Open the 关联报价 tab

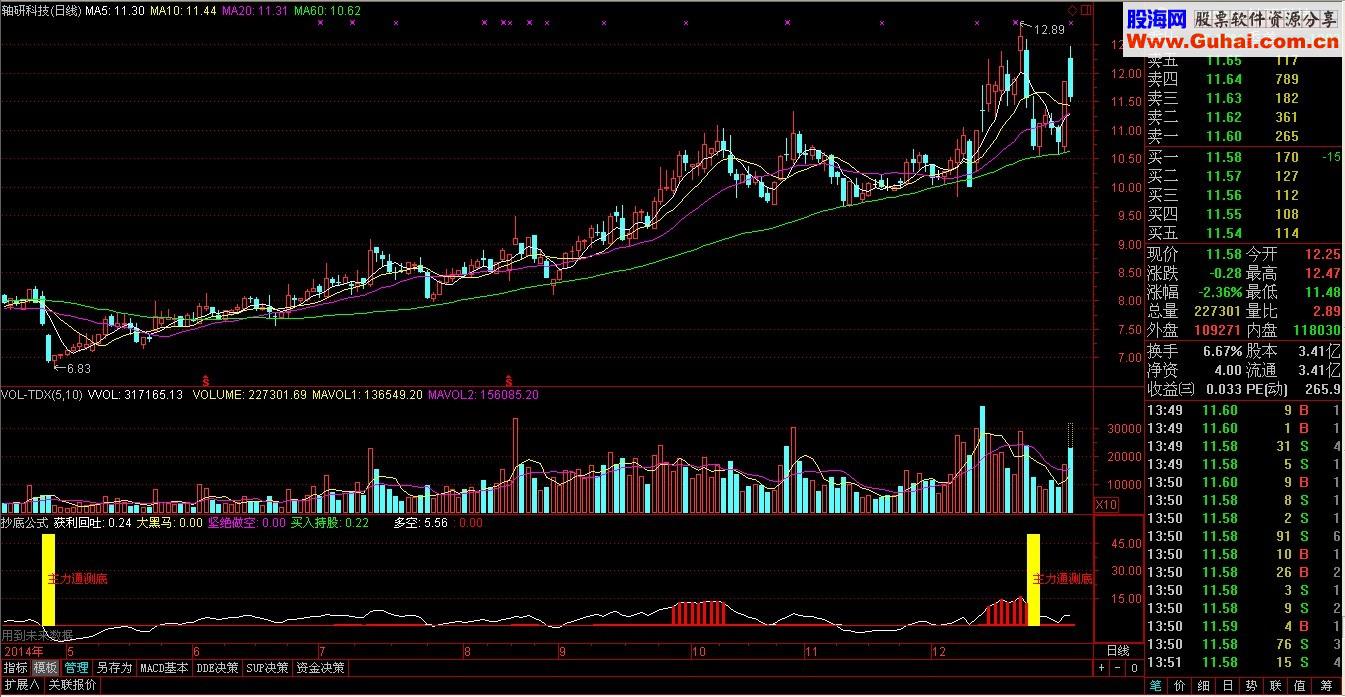point(72,685)
